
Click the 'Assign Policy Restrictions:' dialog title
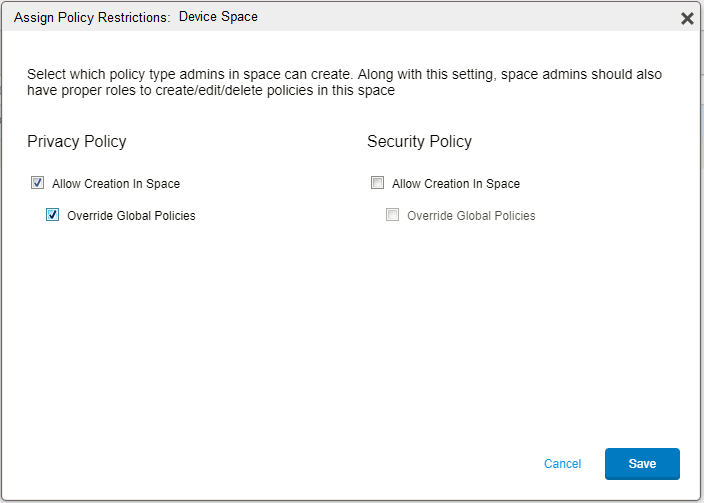92,18
